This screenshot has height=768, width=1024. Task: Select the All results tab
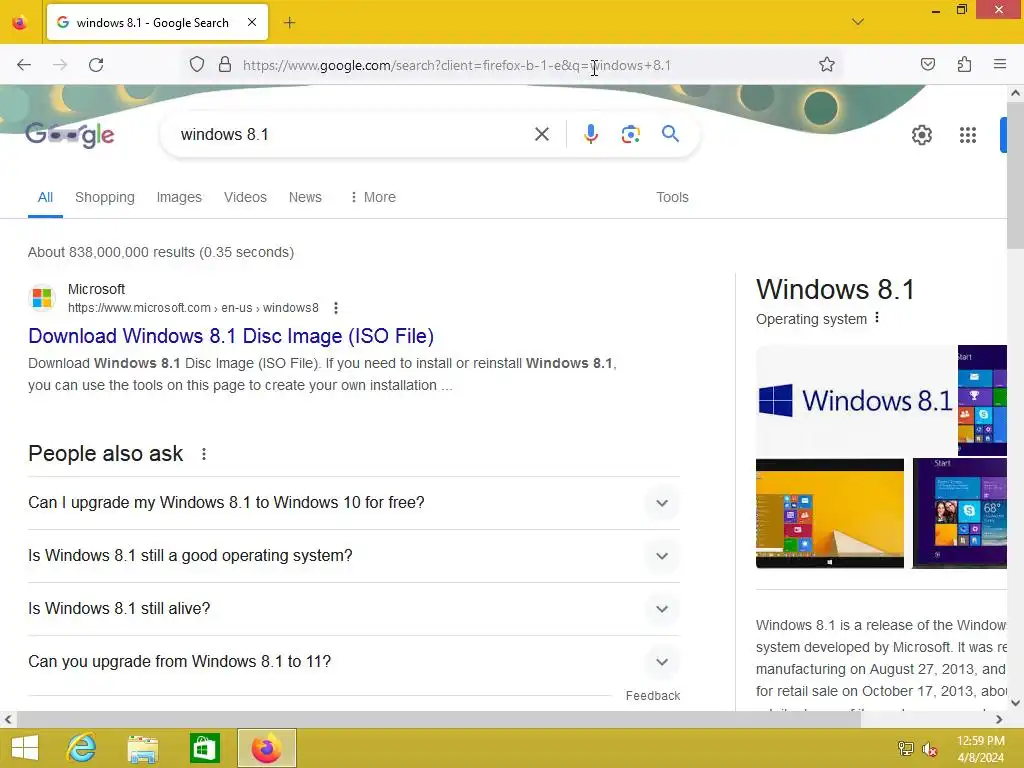click(x=45, y=197)
